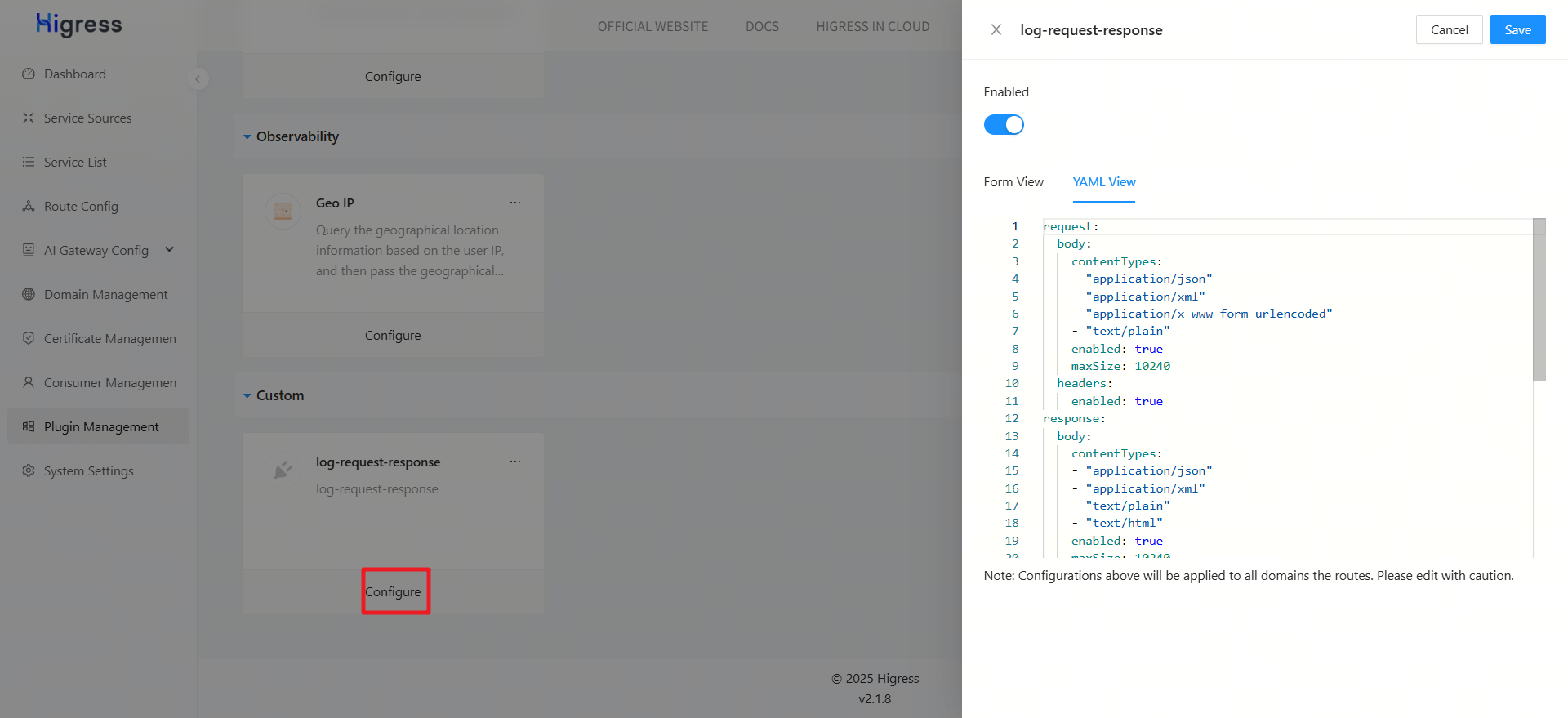
Task: Click line number 12 in the editor gutter
Action: pyautogui.click(x=1012, y=418)
